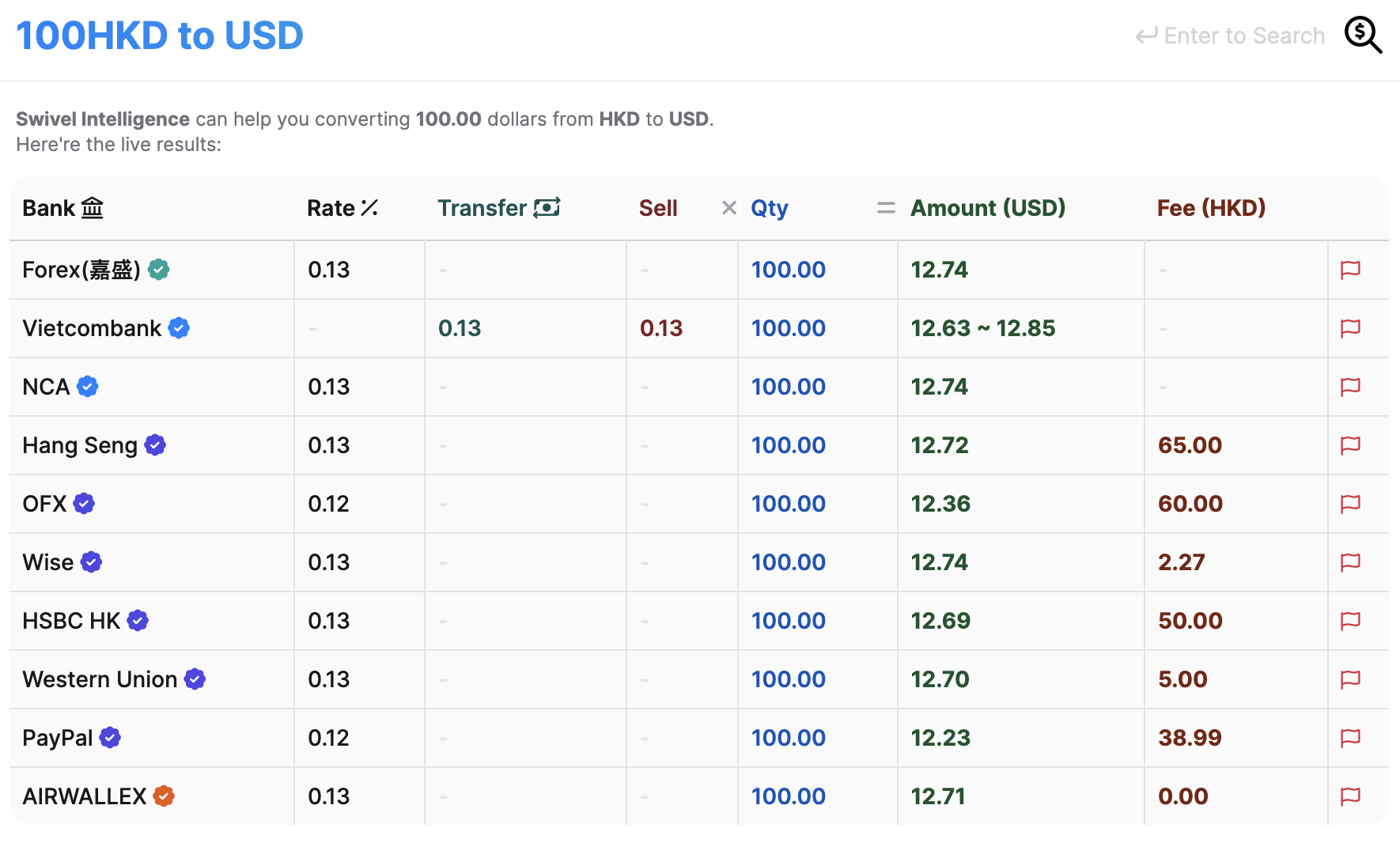Click Hang Seng's 12.72 amount
Viewport: 1400px width, 843px height.
pyautogui.click(x=940, y=445)
